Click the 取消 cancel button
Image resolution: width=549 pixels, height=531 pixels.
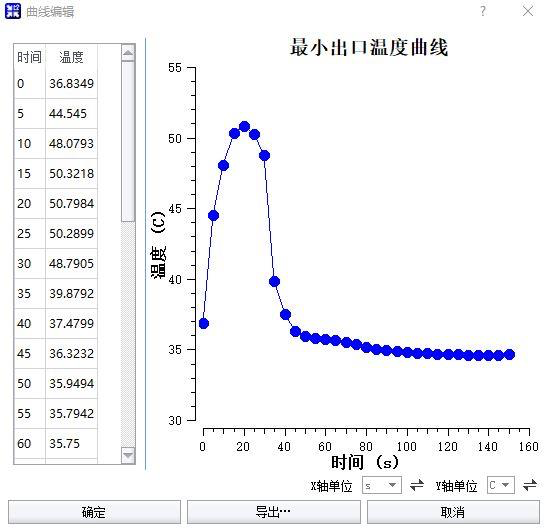coord(453,512)
